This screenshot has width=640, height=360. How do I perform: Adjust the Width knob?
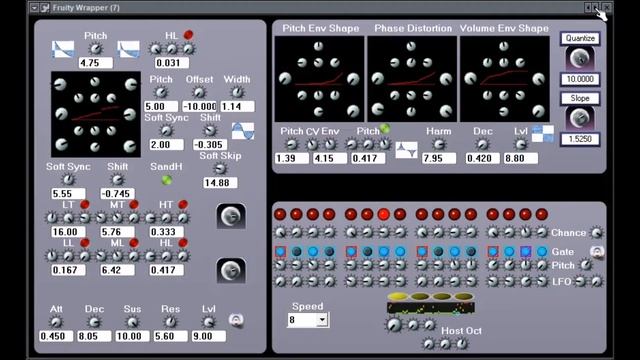pyautogui.click(x=237, y=92)
